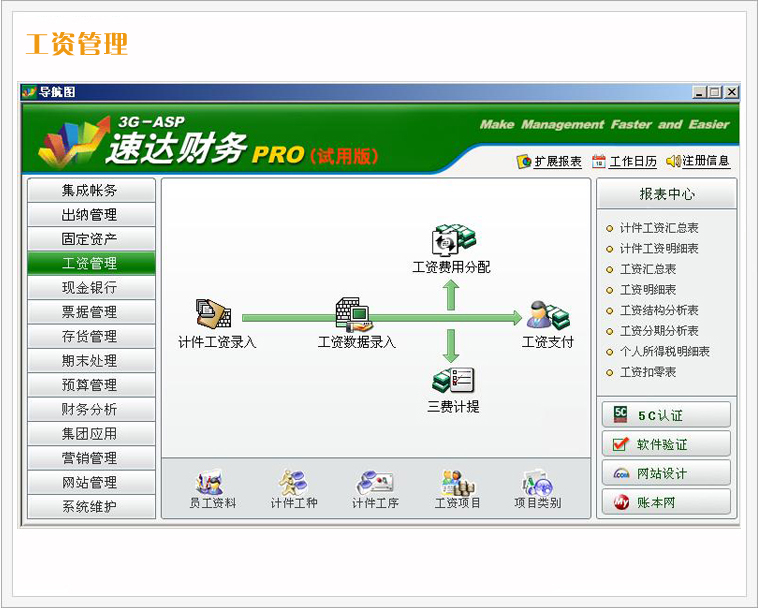The image size is (758, 608).
Task: Open the 票据管理 module
Action: click(x=91, y=312)
